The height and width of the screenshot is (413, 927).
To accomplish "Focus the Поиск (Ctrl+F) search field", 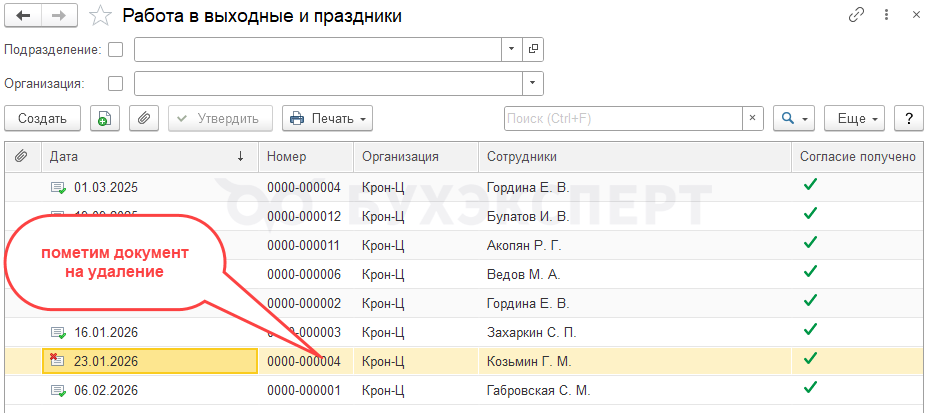I will point(623,118).
